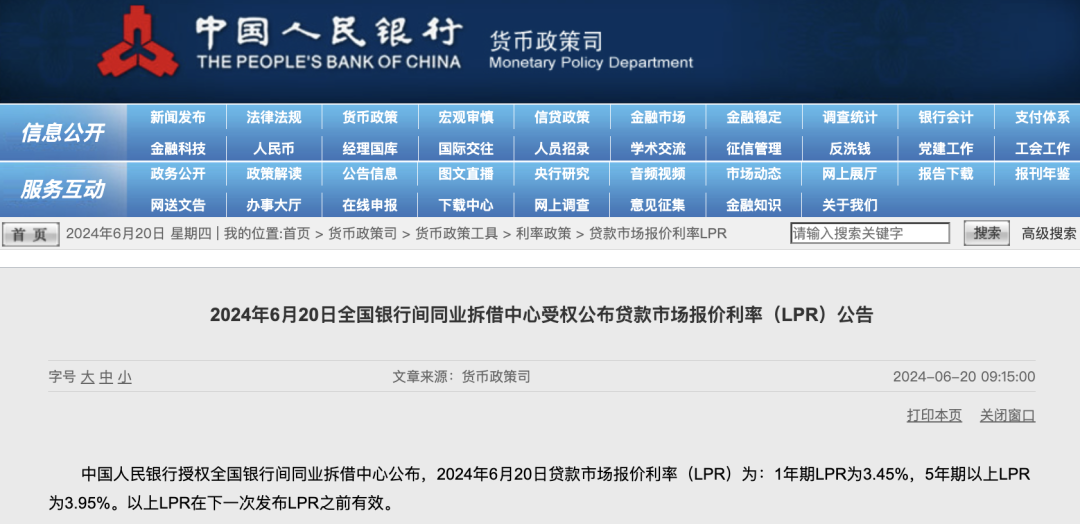Set font size to 中 (medium)
The width and height of the screenshot is (1080, 524).
[x=105, y=377]
